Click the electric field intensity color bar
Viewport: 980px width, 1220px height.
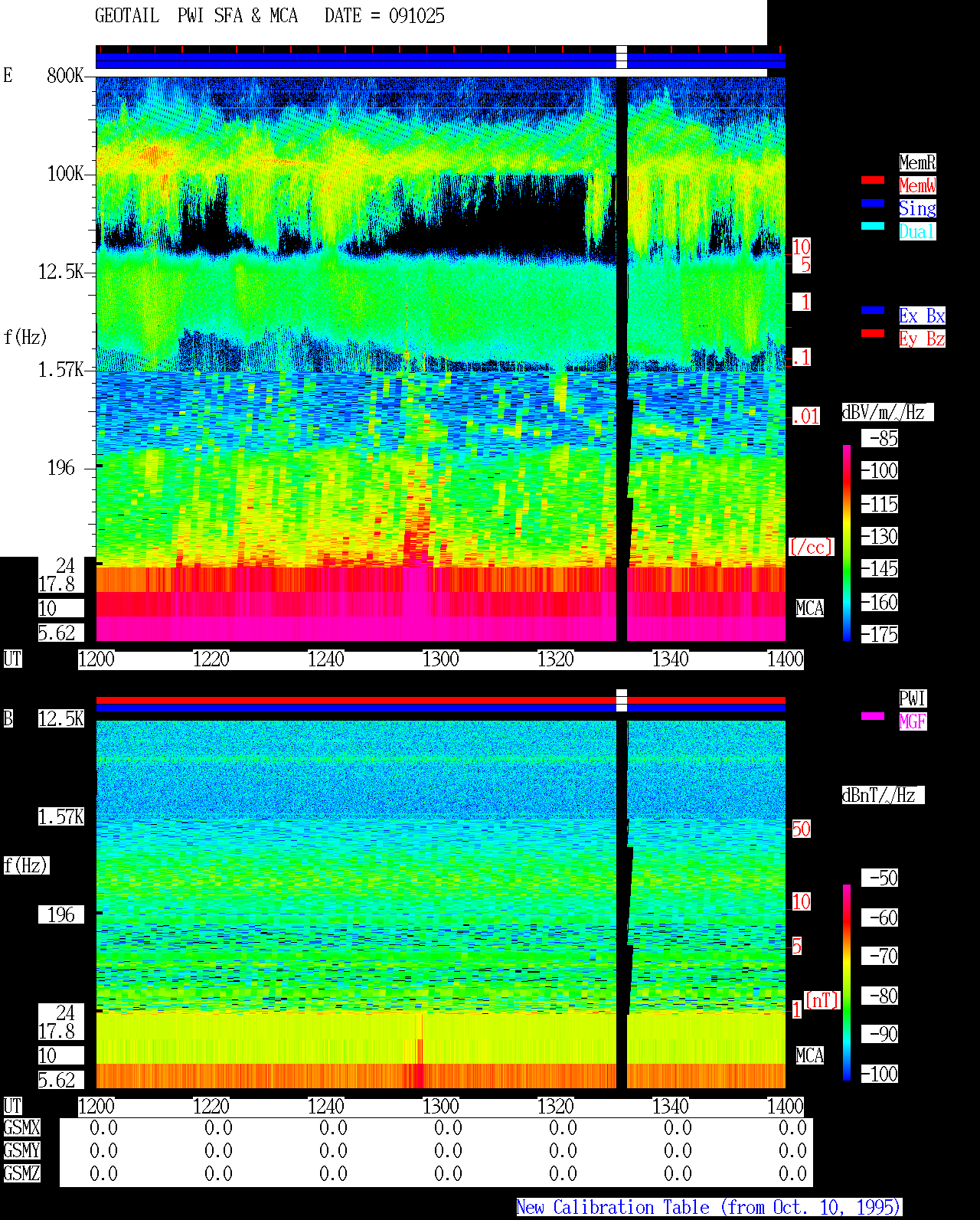tap(847, 543)
